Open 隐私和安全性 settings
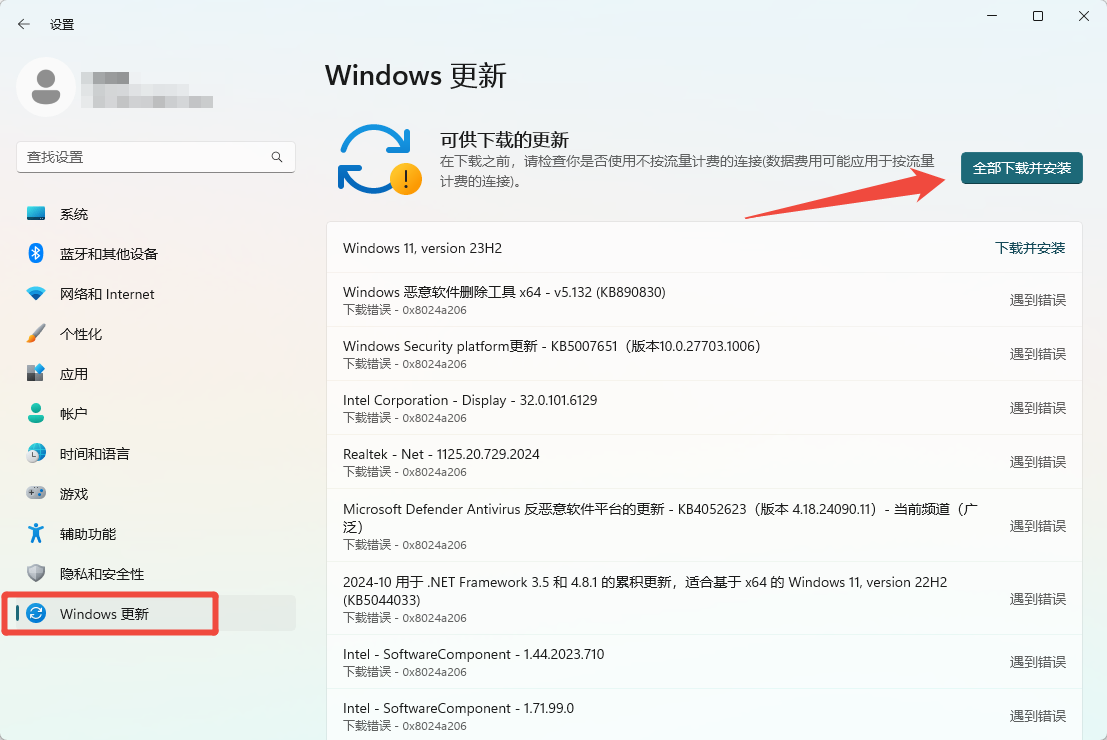The width and height of the screenshot is (1107, 740). pyautogui.click(x=155, y=574)
